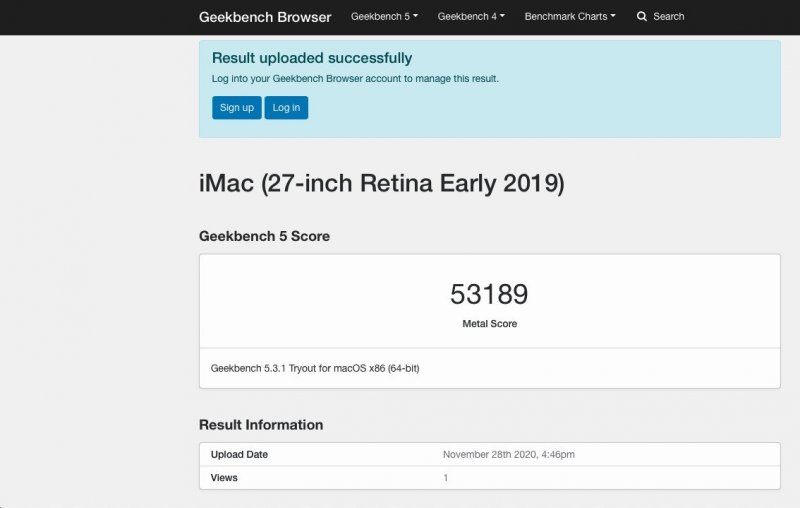Click the 'Result uploaded successfully' heading
The height and width of the screenshot is (508, 800).
[312, 58]
